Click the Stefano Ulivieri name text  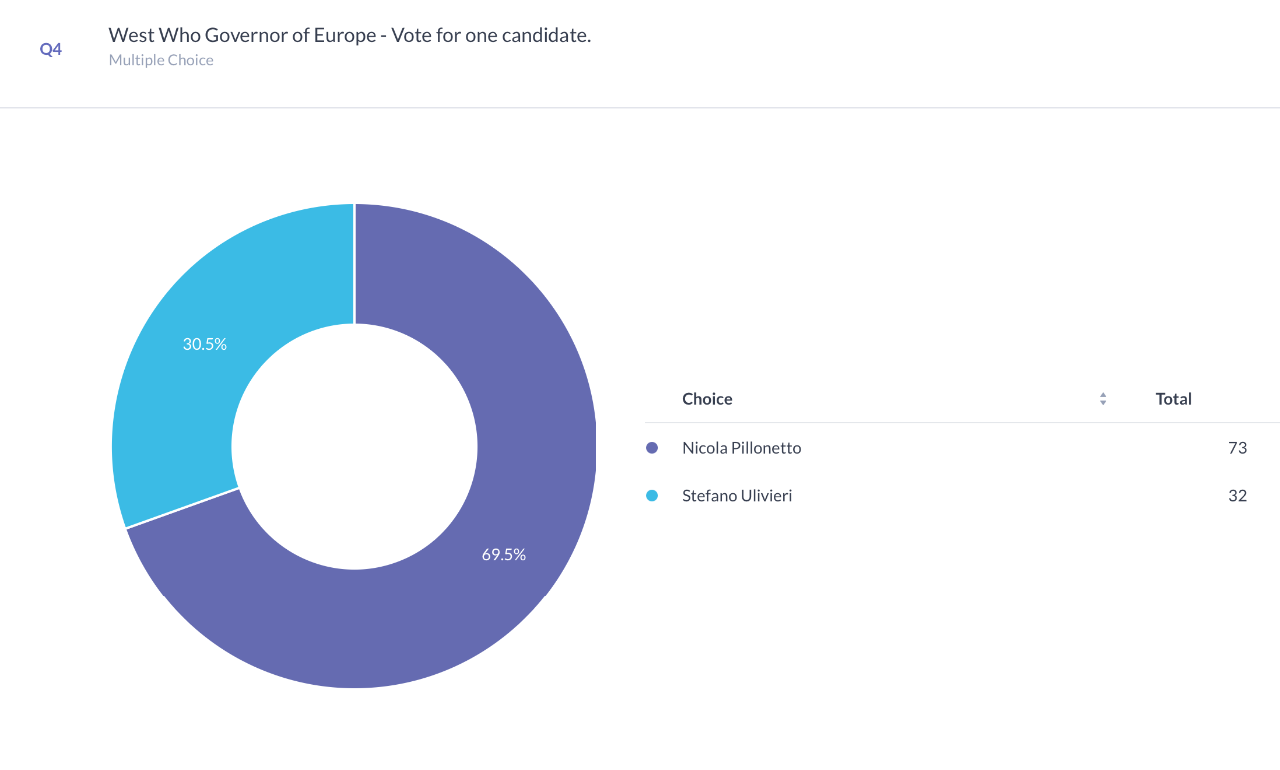pyautogui.click(x=737, y=495)
